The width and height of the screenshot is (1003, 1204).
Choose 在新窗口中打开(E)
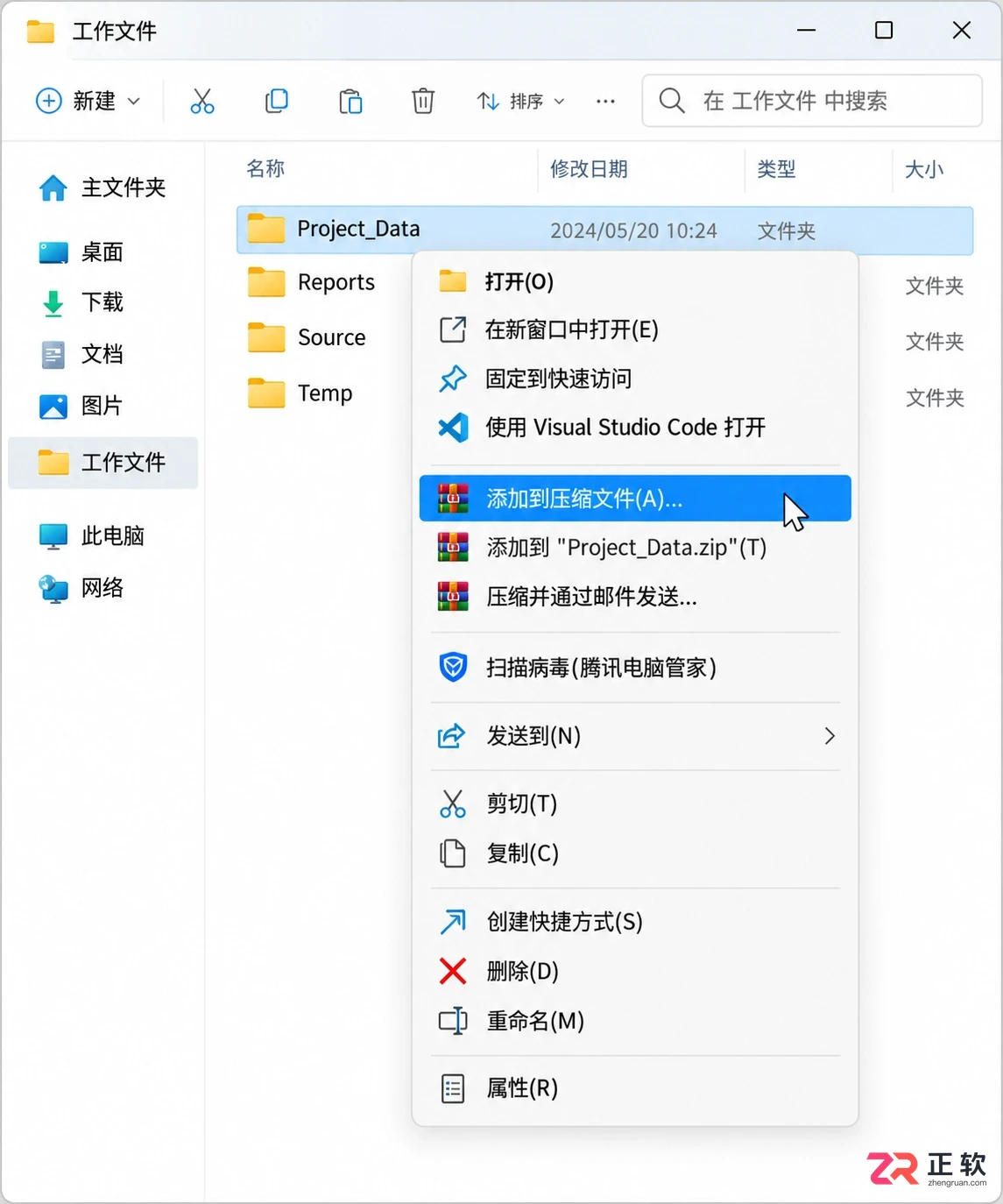[635, 329]
